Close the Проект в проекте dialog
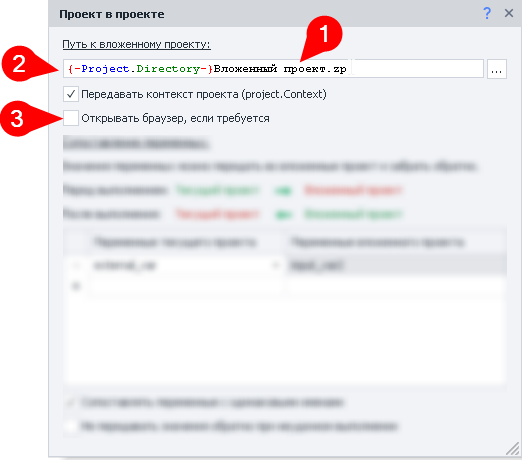The width and height of the screenshot is (522, 460). [509, 14]
